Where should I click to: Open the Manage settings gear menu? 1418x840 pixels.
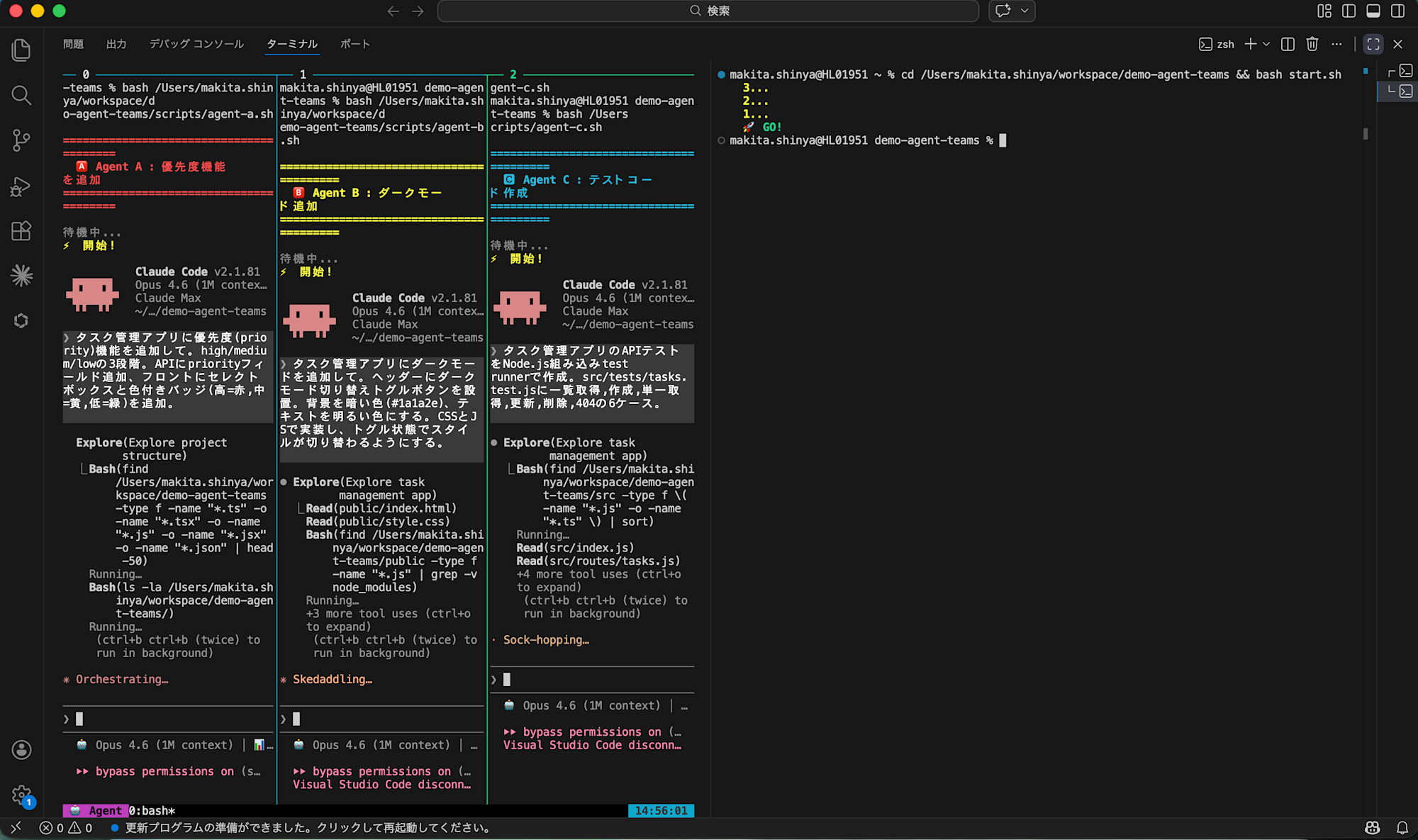coord(21,795)
